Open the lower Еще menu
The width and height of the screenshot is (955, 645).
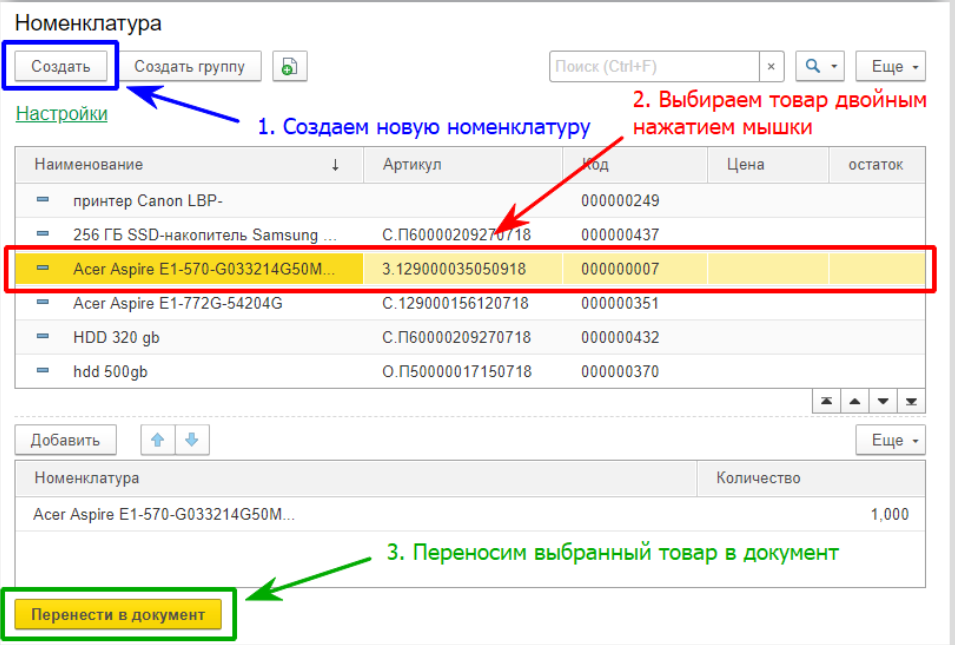(x=890, y=440)
